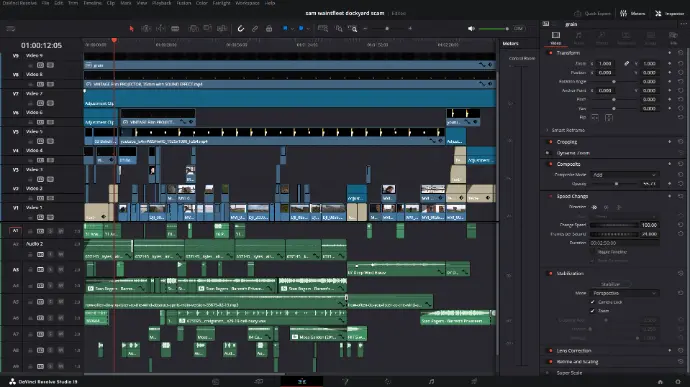The image size is (690, 387).
Task: Switch to the File inspector tab
Action: 673,38
